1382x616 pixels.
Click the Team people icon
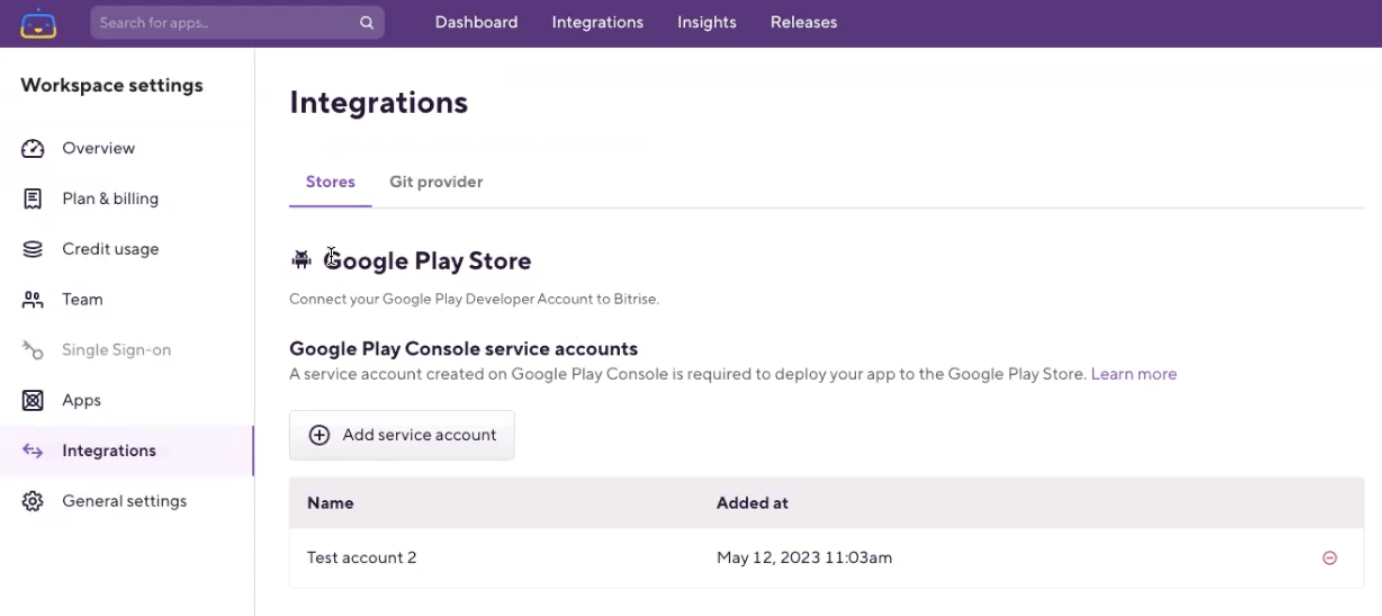(33, 299)
